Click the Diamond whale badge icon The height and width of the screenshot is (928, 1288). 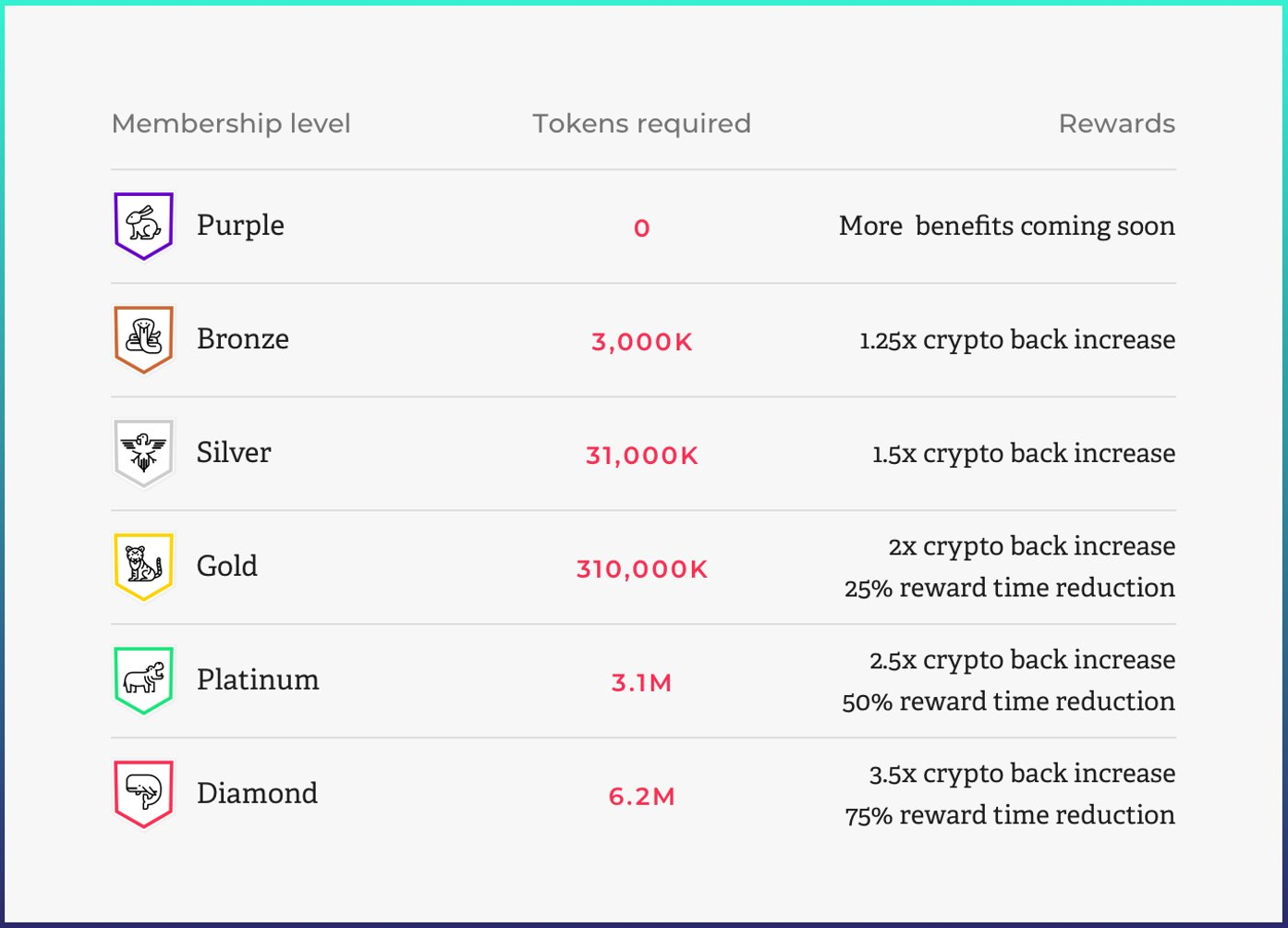[143, 794]
